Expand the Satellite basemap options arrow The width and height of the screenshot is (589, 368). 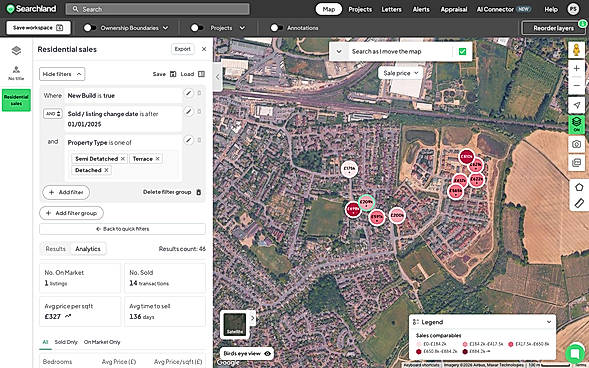coord(252,318)
